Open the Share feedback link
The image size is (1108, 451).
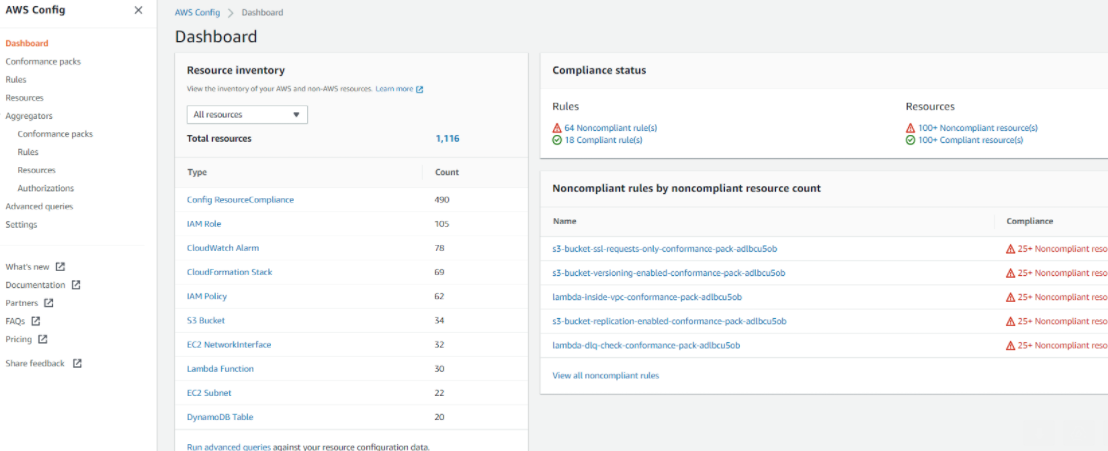point(35,363)
